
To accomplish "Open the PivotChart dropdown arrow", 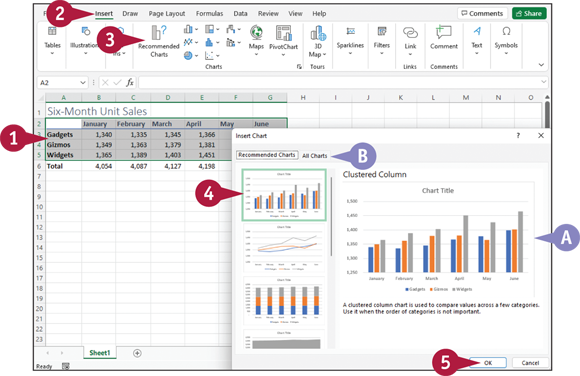I will tap(283, 55).
